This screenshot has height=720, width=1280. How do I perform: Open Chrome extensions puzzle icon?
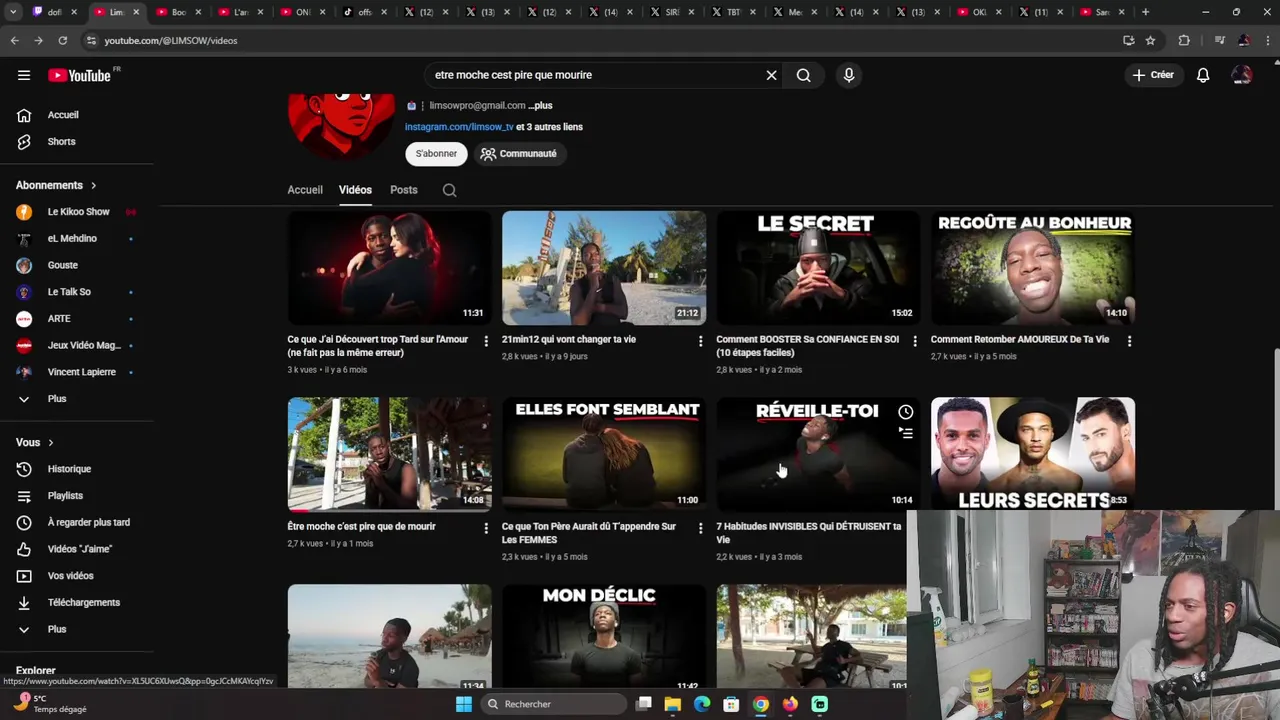(1184, 40)
